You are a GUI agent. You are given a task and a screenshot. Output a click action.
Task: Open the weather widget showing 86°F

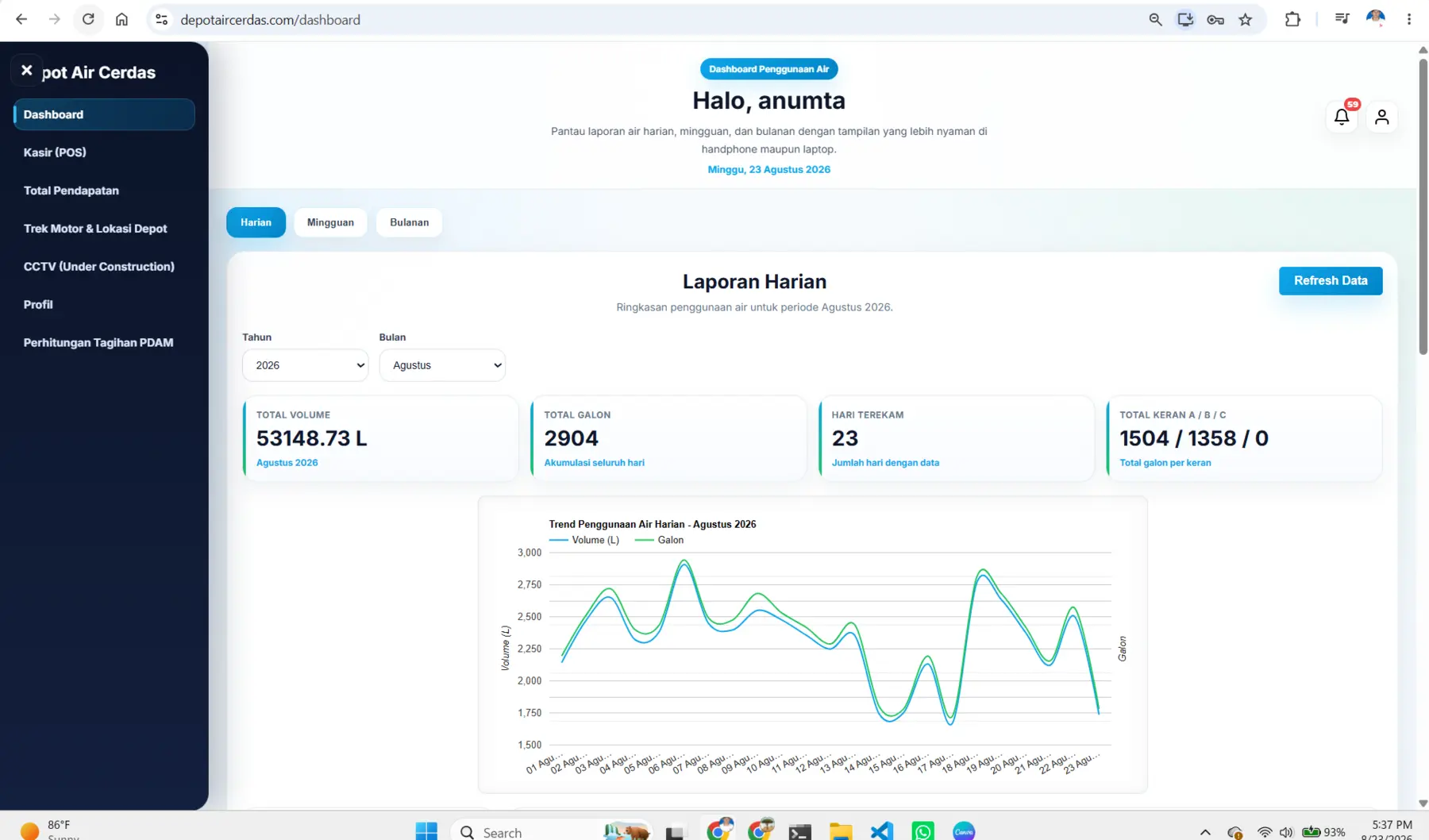tap(49, 830)
